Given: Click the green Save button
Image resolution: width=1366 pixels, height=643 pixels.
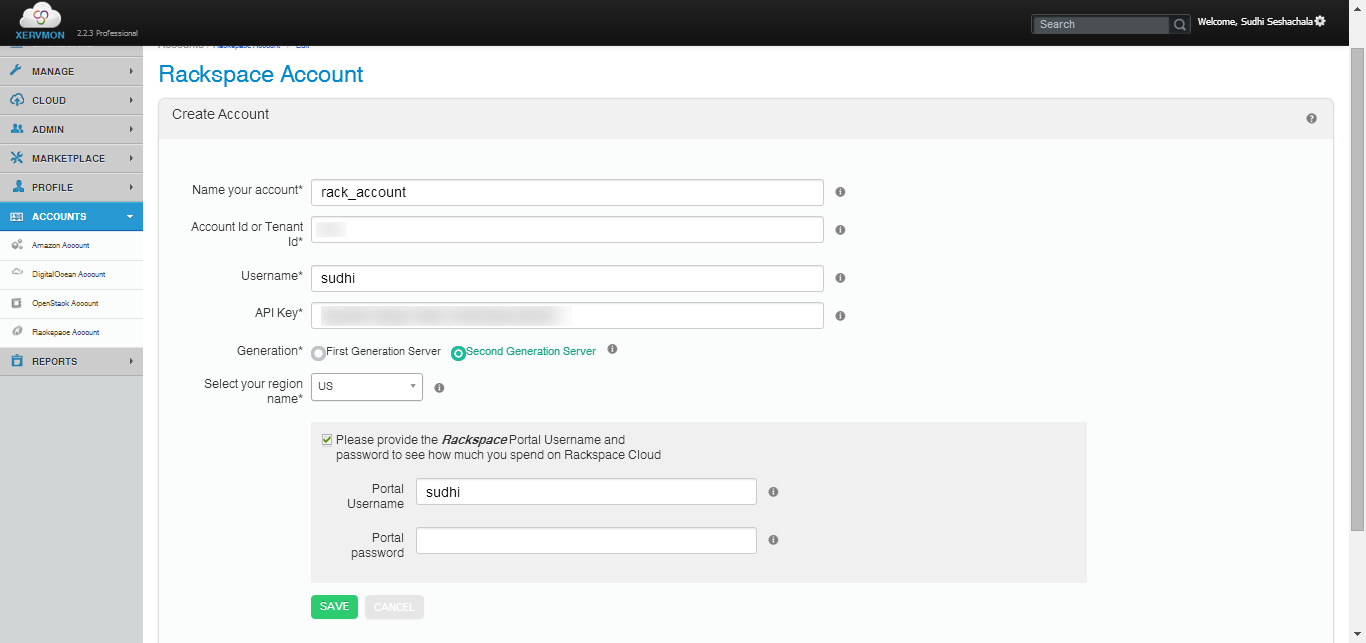Looking at the screenshot, I should point(334,606).
